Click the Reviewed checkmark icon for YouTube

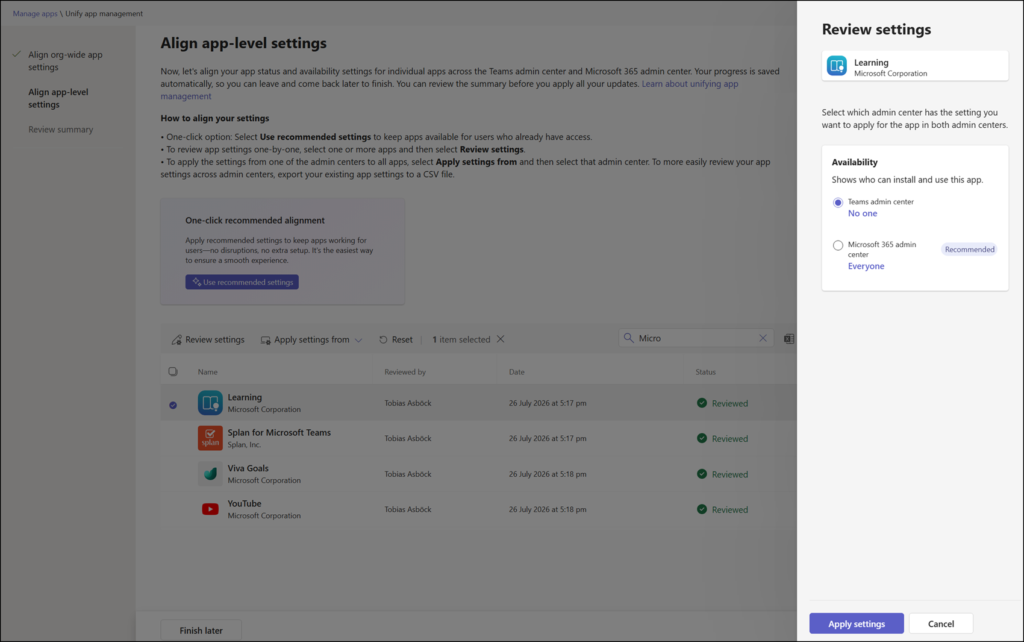click(x=702, y=509)
